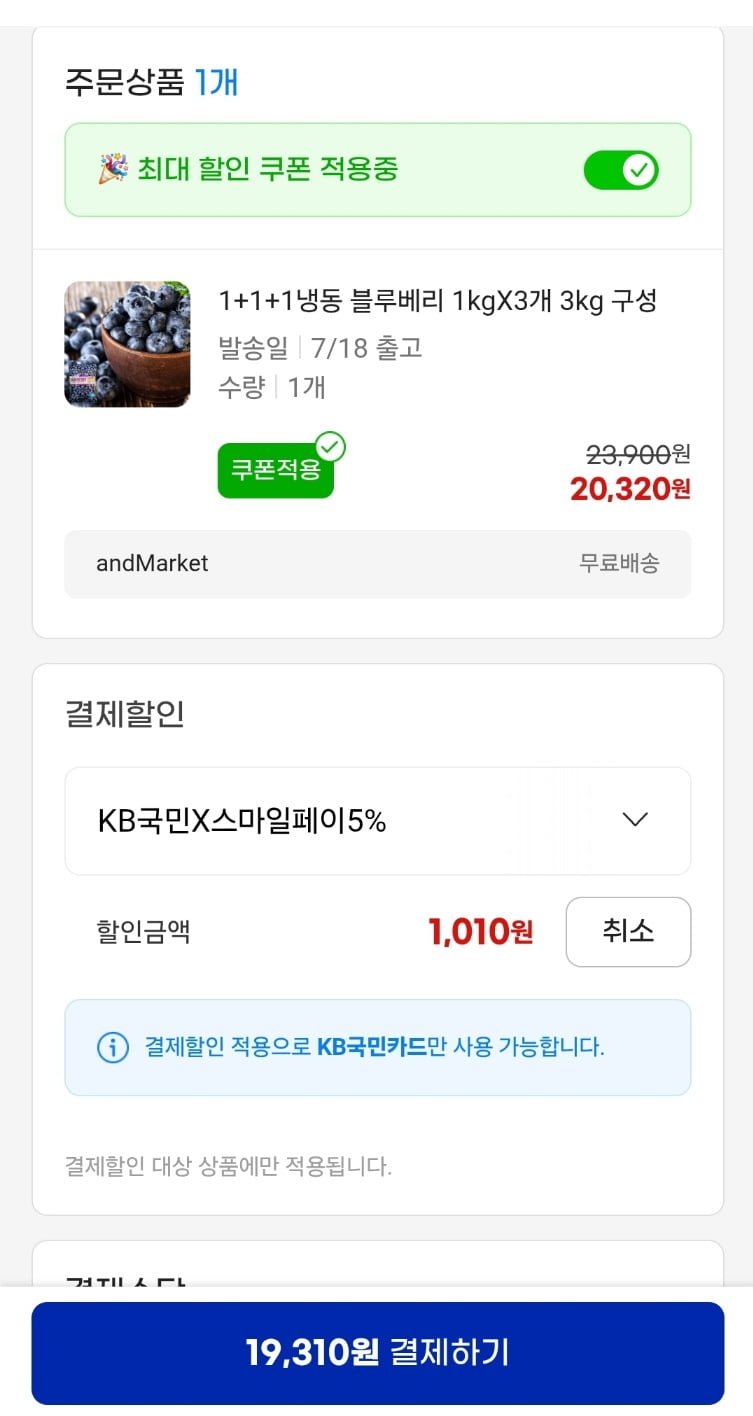753x1416 pixels.
Task: Click the 쿠폰적용 button
Action: tap(275, 470)
